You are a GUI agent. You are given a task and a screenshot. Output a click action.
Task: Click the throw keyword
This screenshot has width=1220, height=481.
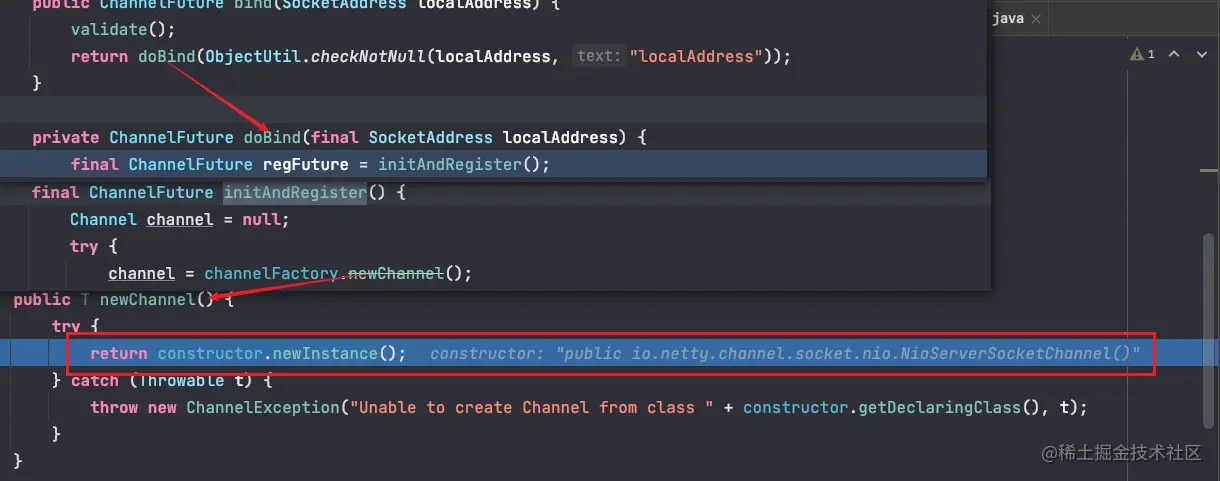pos(114,407)
